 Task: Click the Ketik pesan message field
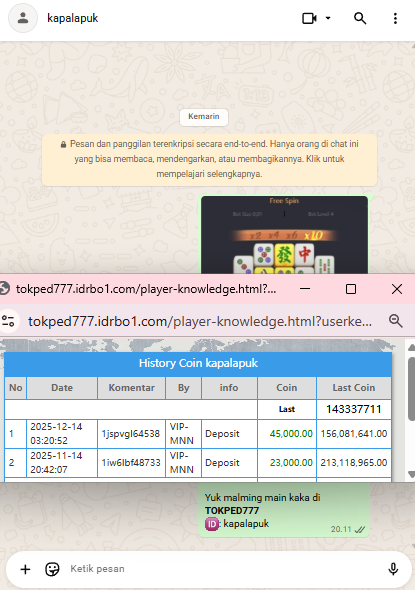click(224, 569)
